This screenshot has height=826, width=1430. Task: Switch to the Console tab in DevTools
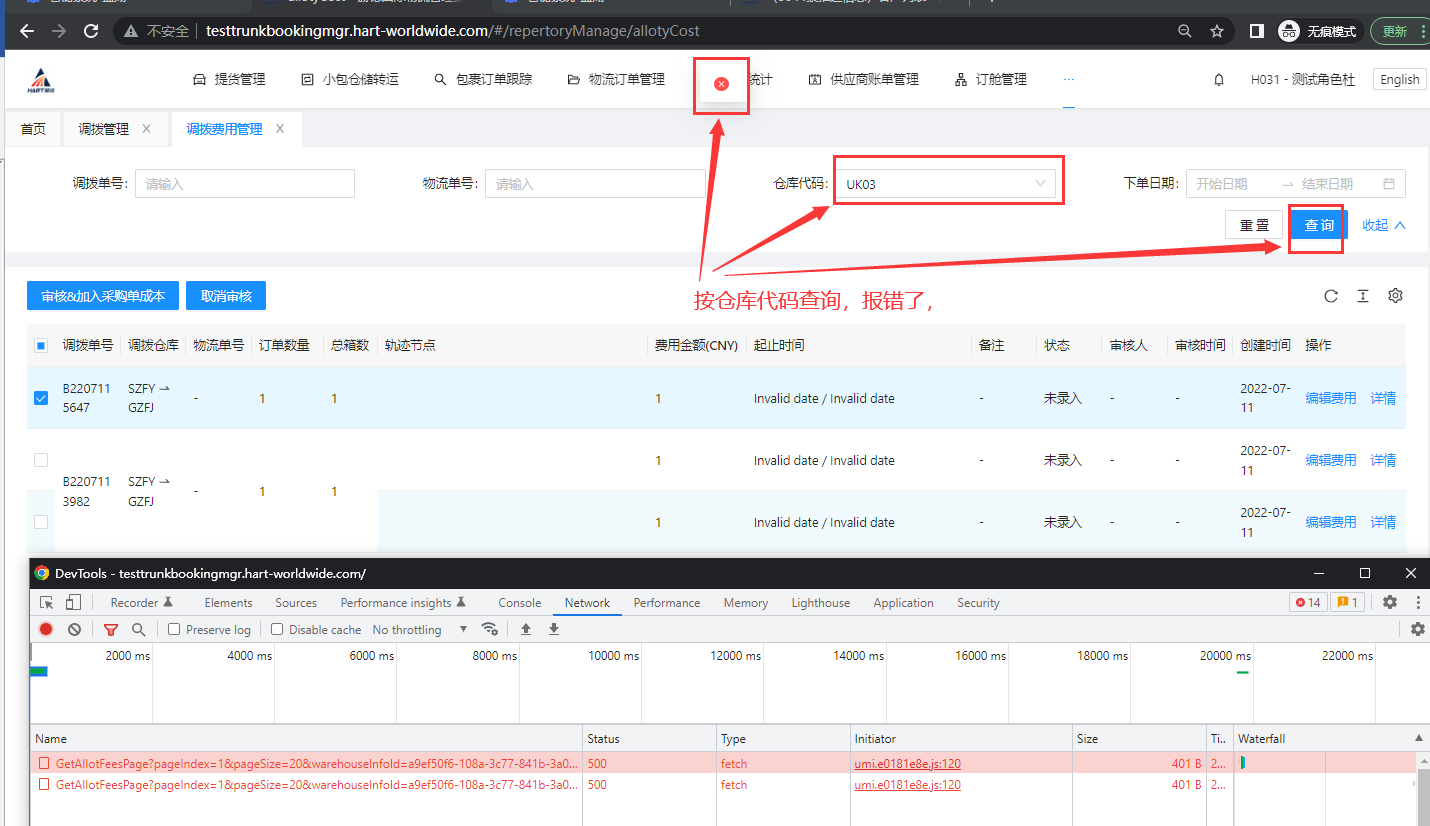[x=519, y=603]
